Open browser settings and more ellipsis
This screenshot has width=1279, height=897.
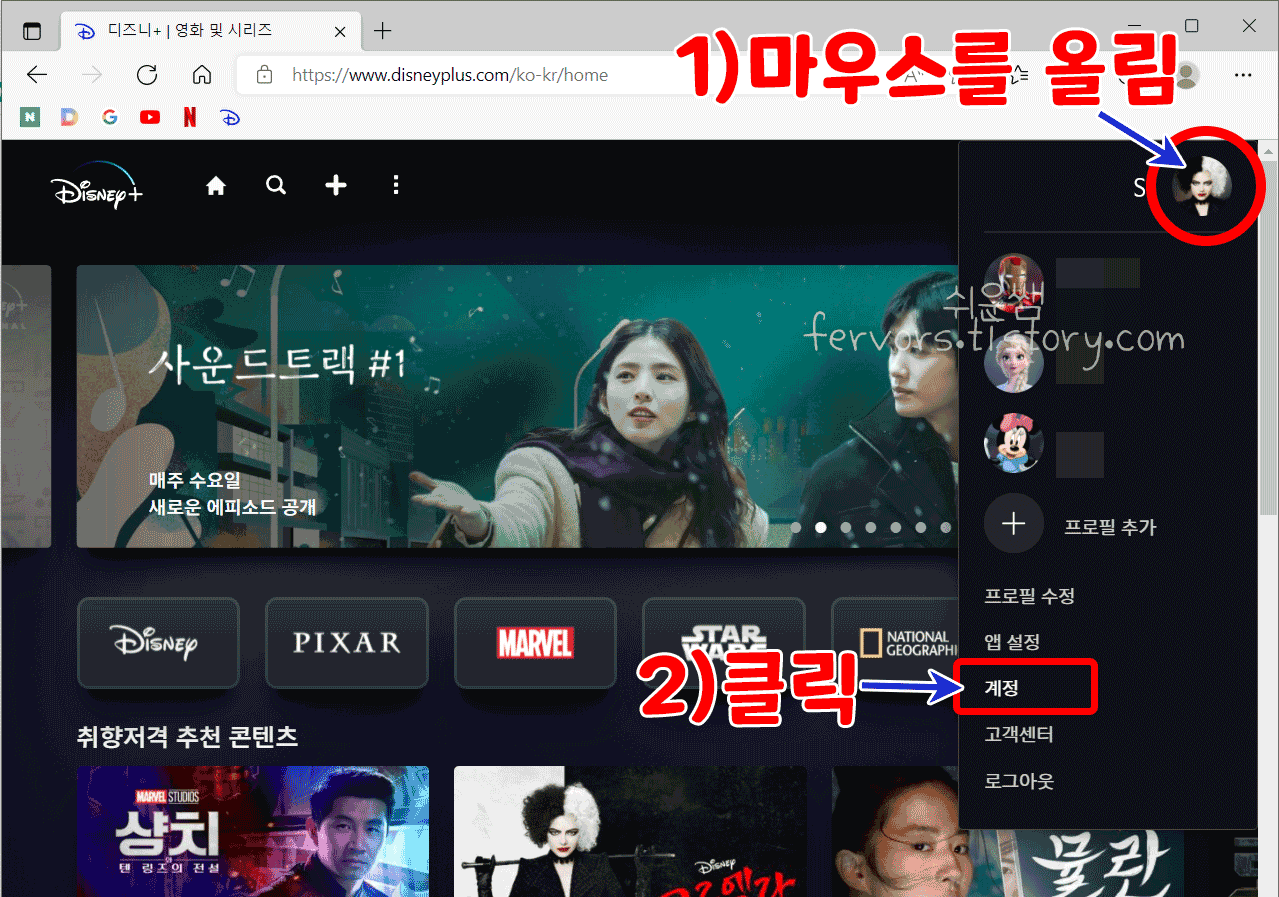click(x=1243, y=75)
